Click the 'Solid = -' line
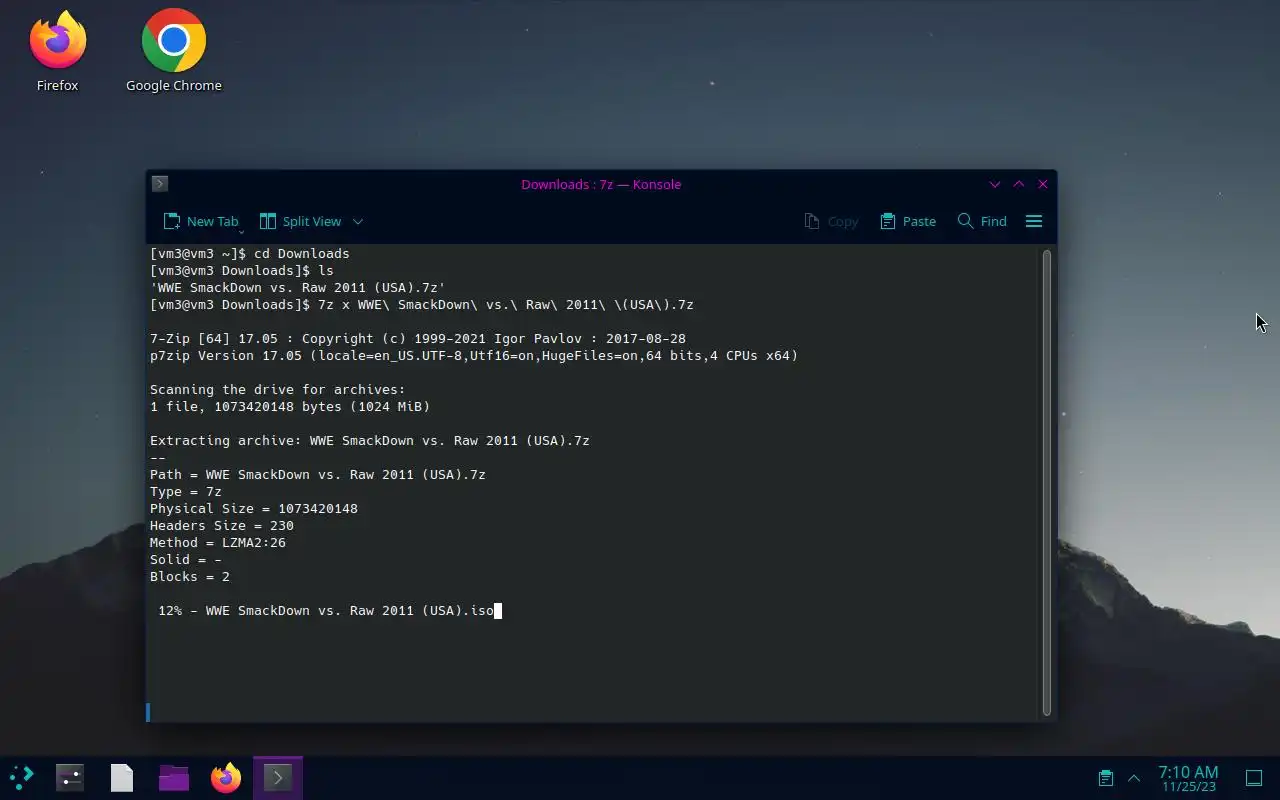The image size is (1280, 800). [186, 560]
